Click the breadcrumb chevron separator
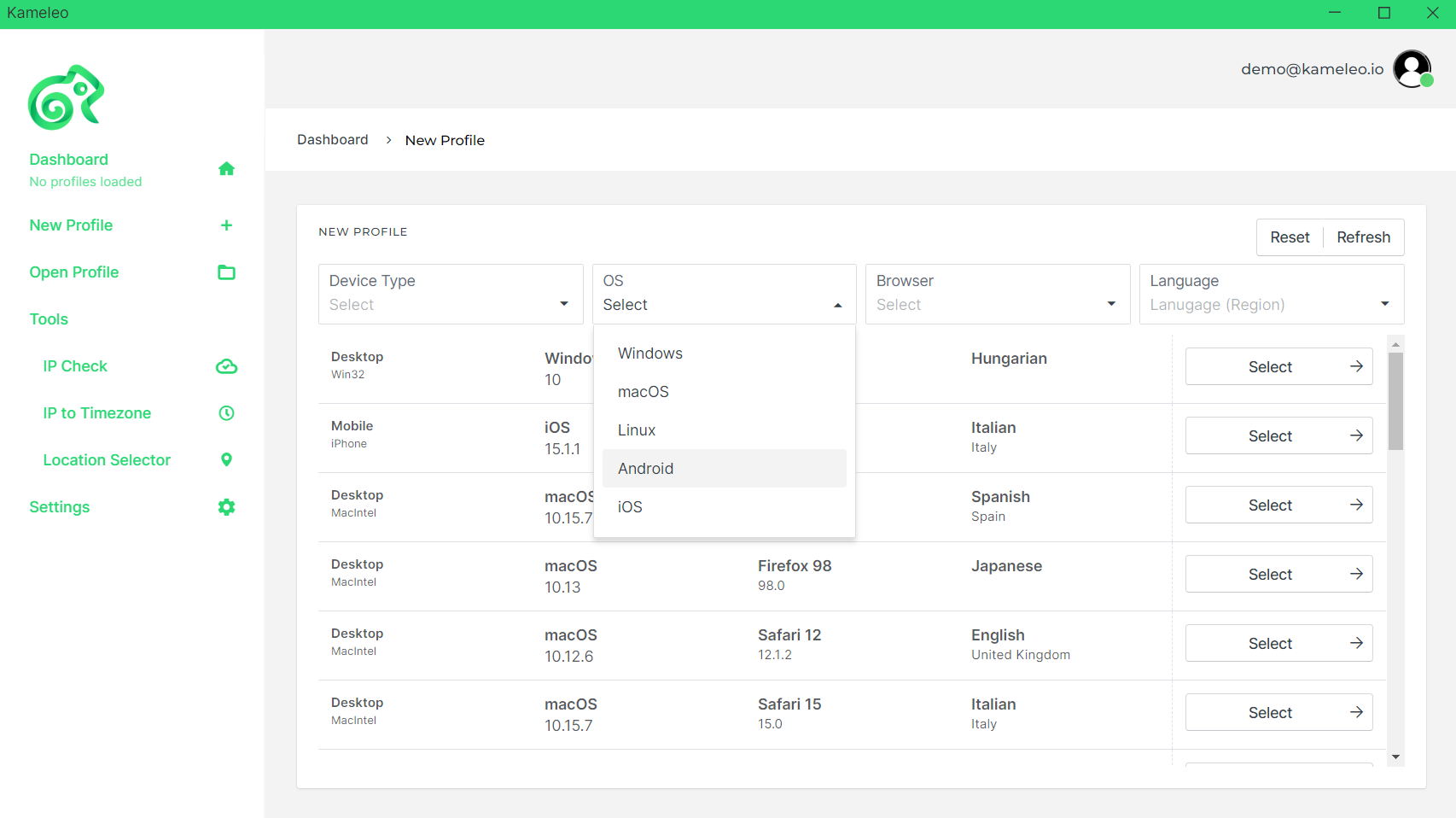Image resolution: width=1456 pixels, height=818 pixels. pyautogui.click(x=388, y=140)
